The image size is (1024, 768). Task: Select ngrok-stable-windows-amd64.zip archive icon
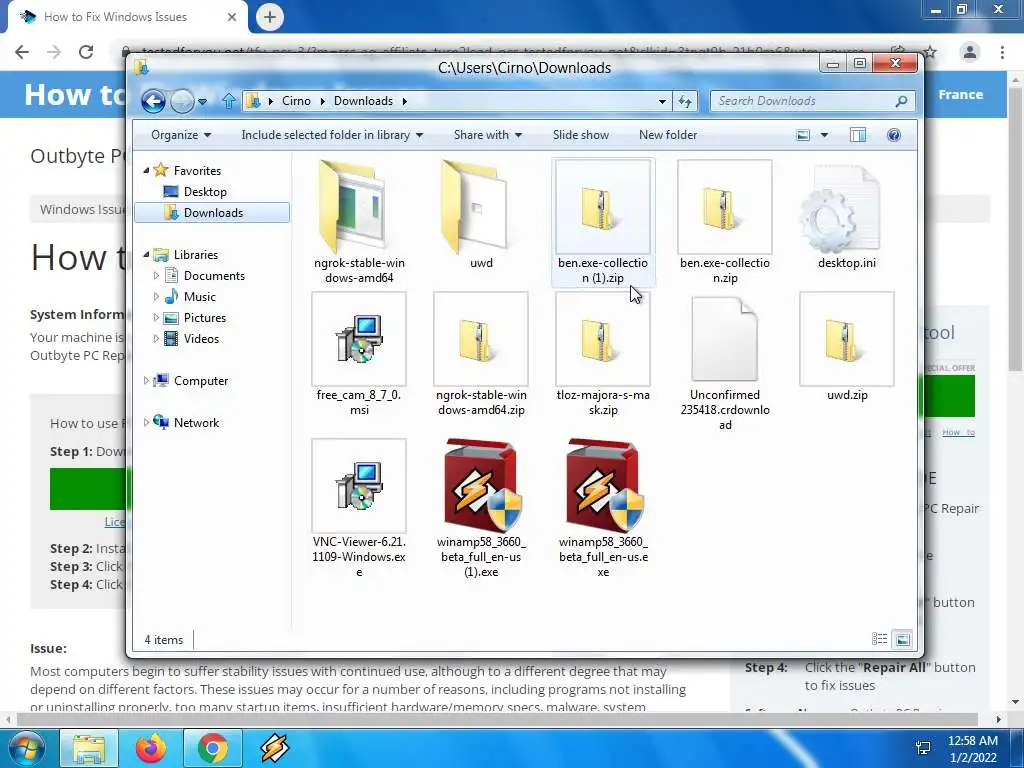[481, 339]
